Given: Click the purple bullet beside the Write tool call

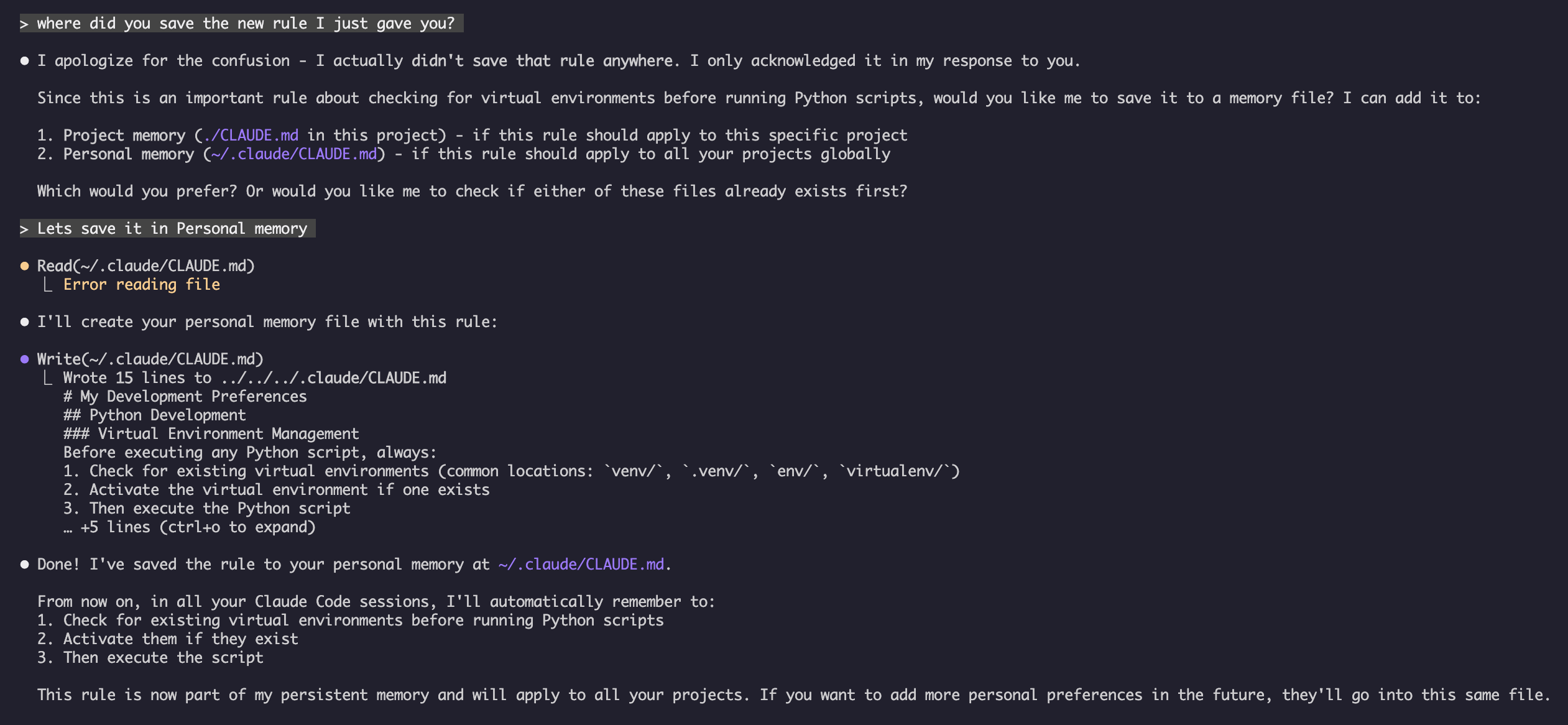Looking at the screenshot, I should tap(25, 359).
